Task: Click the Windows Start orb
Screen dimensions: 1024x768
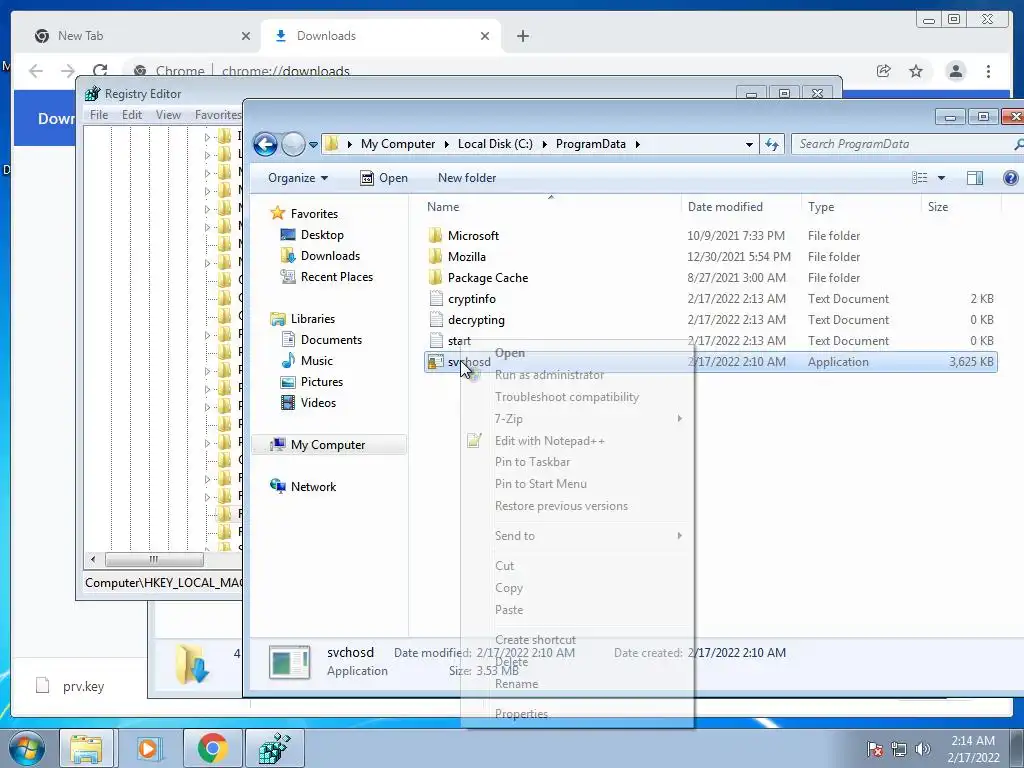Action: coord(27,748)
